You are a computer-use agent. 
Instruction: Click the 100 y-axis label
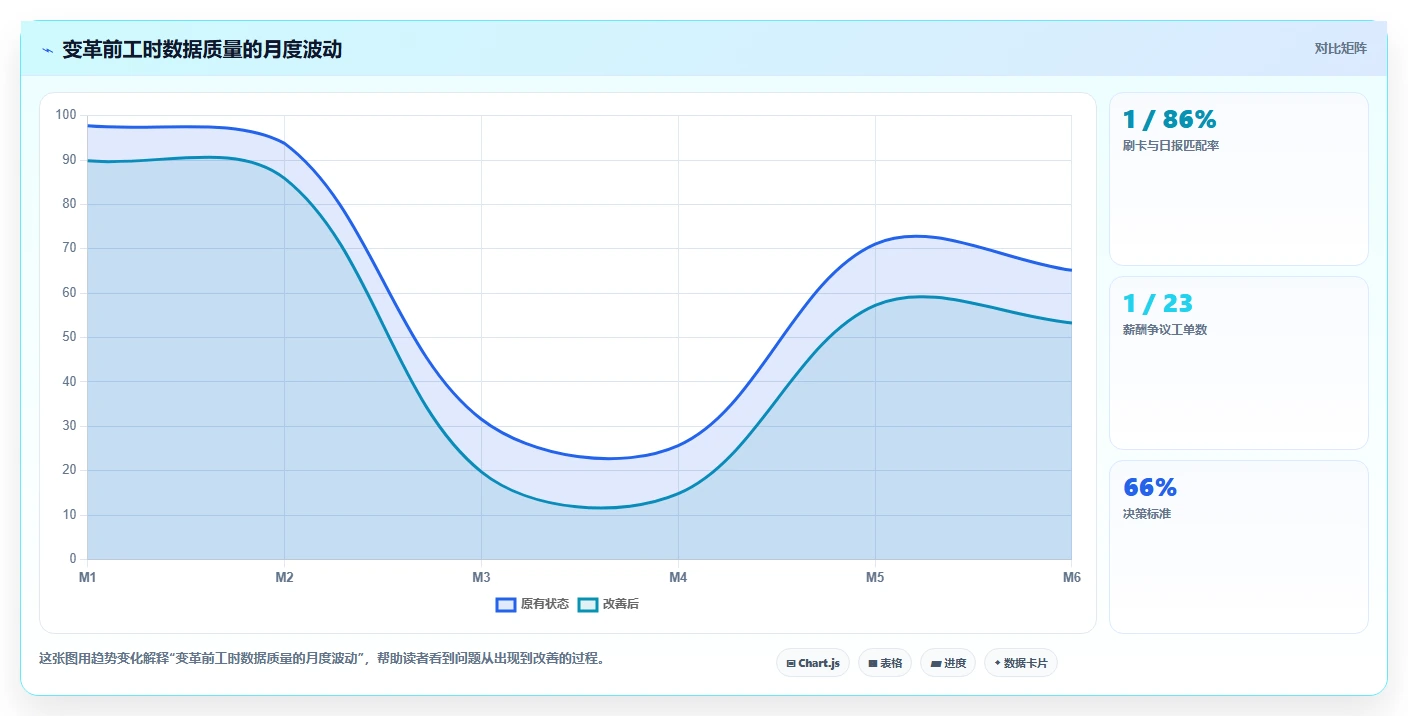[66, 115]
